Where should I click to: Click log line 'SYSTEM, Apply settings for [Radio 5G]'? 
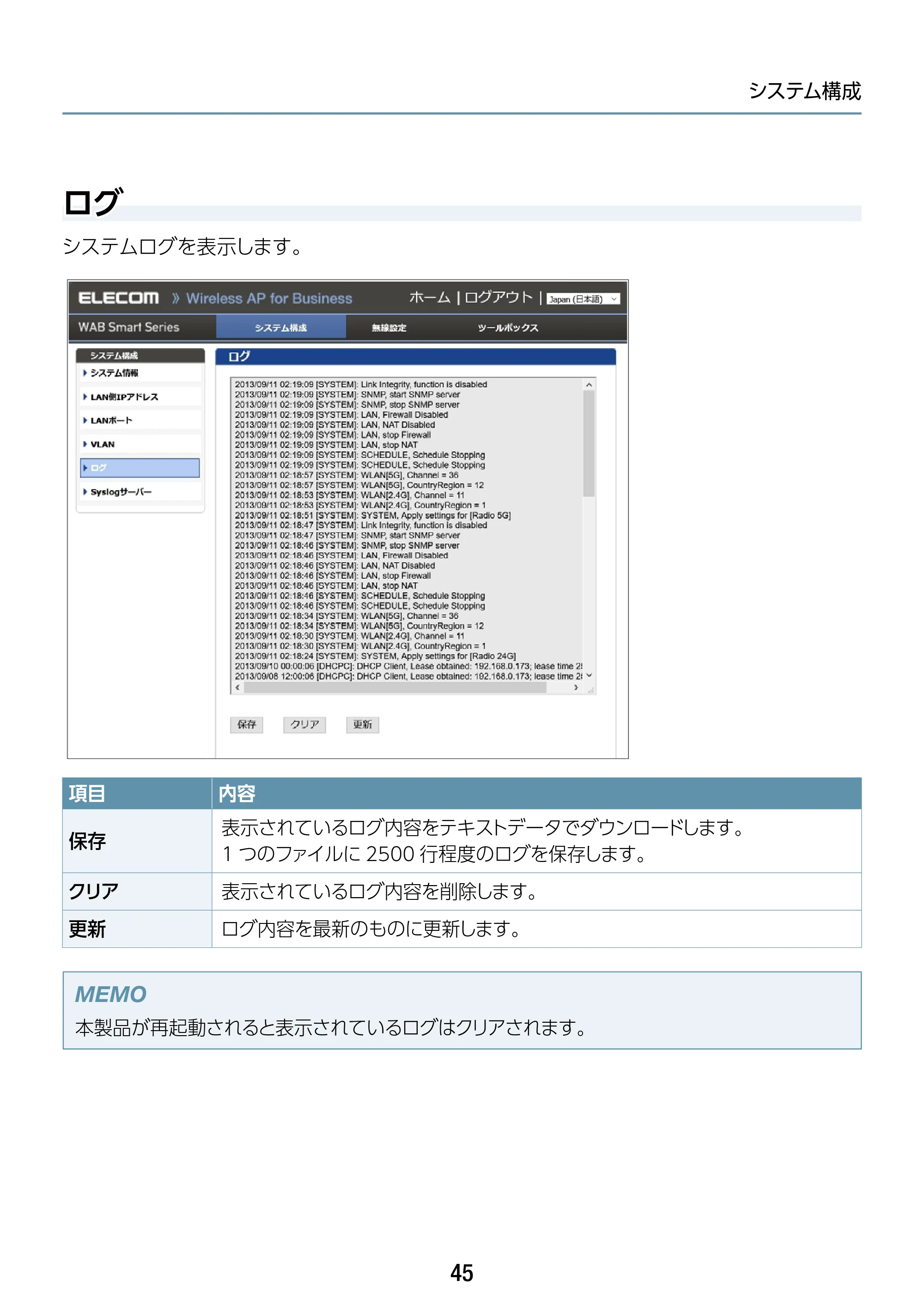[x=372, y=516]
